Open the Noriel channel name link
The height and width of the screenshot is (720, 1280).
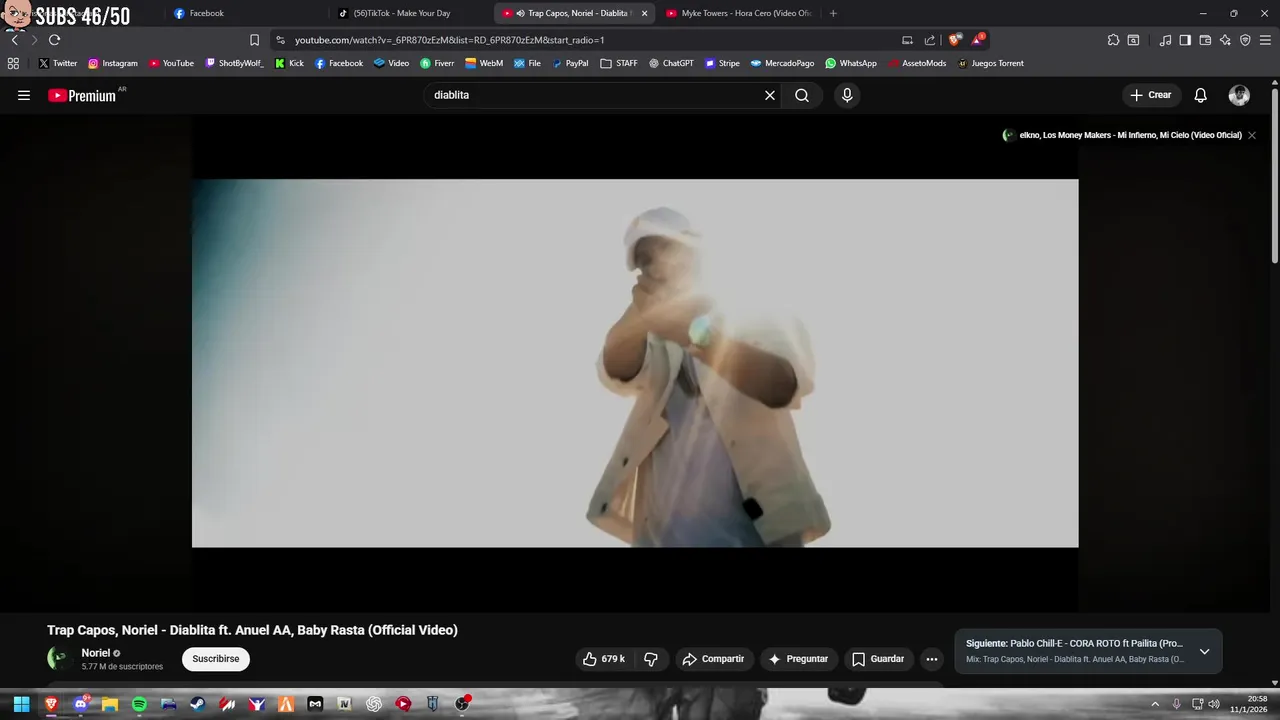click(x=96, y=653)
